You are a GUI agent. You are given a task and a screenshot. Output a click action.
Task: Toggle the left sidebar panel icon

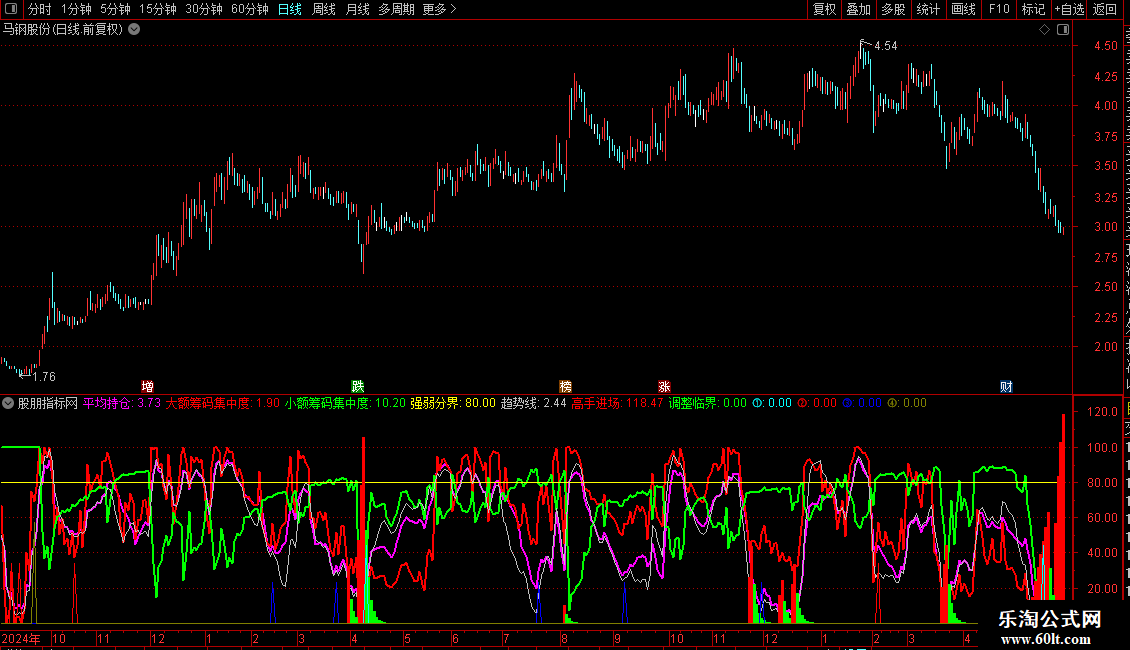pos(11,9)
